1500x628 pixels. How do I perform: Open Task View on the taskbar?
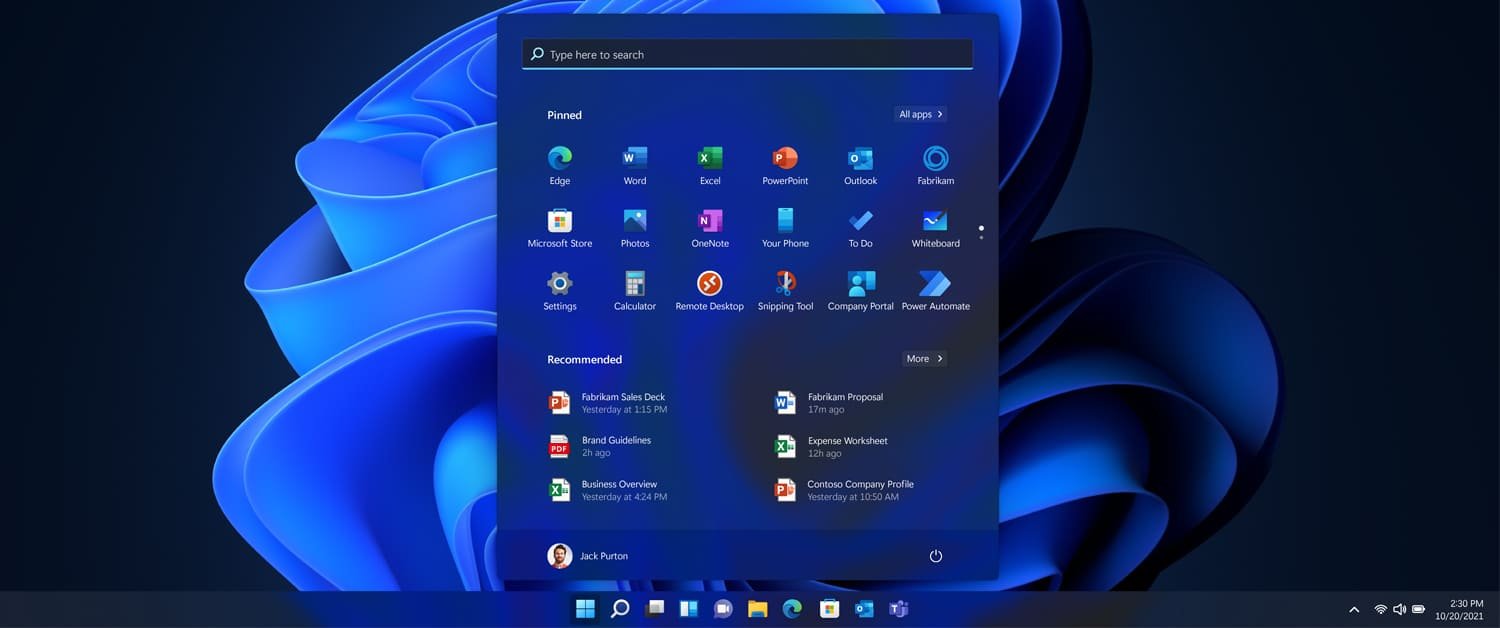click(x=654, y=609)
